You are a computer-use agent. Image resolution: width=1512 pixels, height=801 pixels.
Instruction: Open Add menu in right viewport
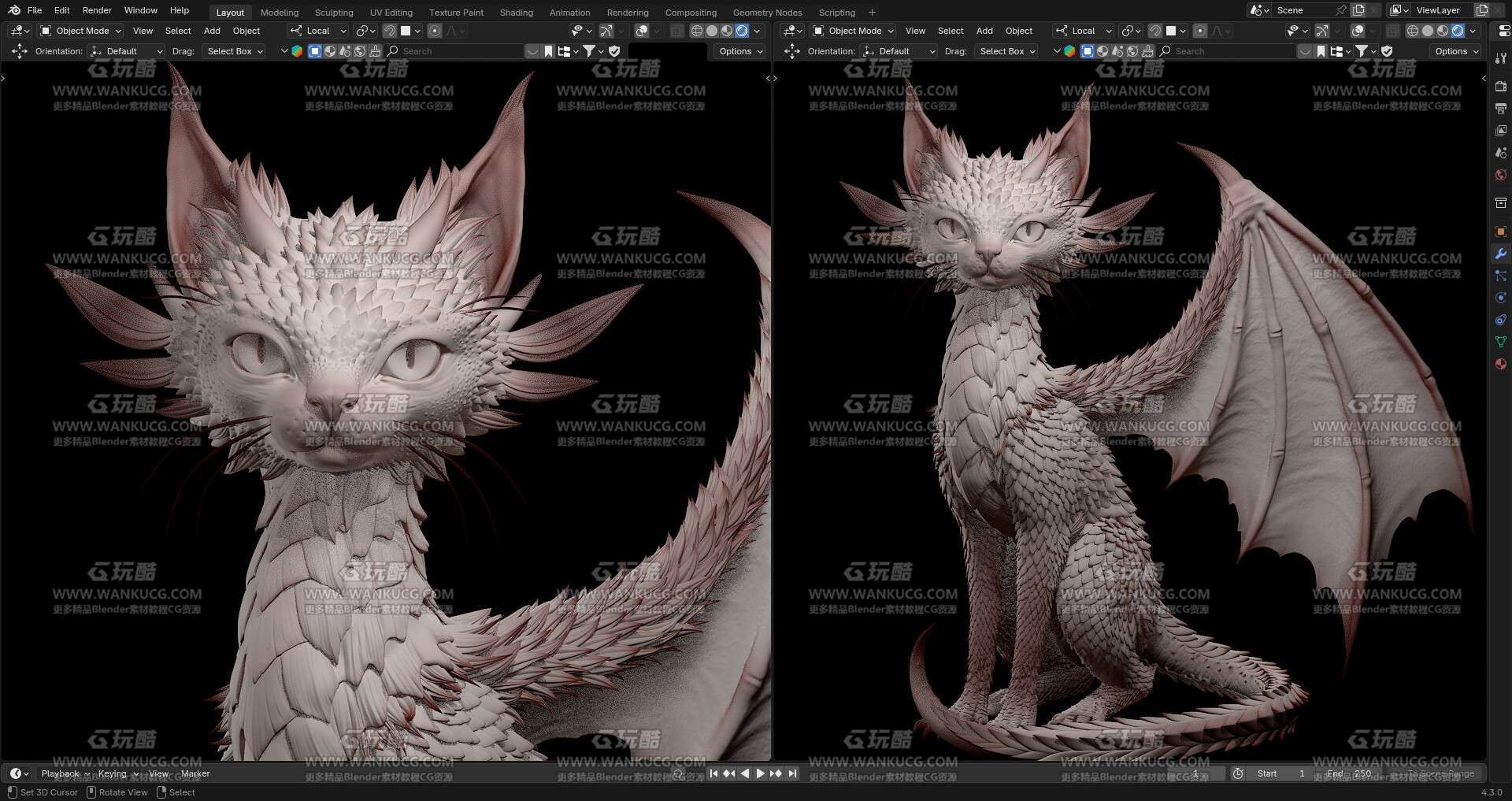(984, 31)
